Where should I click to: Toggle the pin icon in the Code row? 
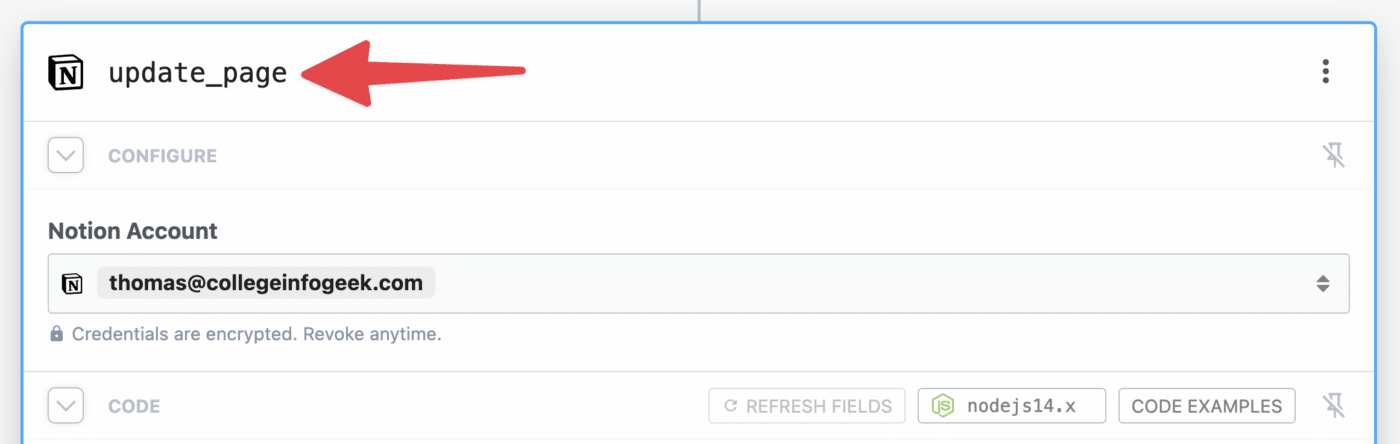pyautogui.click(x=1333, y=406)
